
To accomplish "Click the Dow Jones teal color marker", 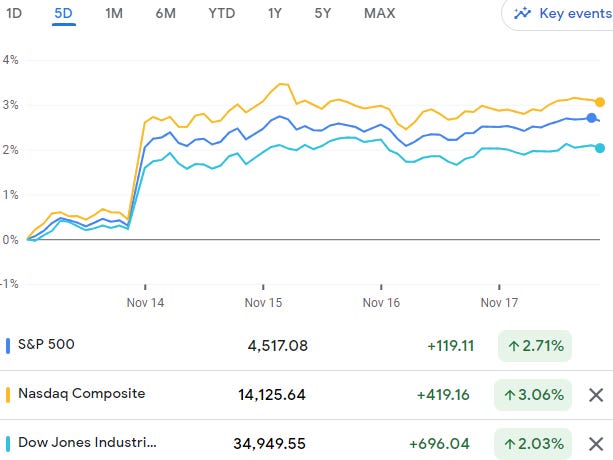I will pyautogui.click(x=8, y=444).
